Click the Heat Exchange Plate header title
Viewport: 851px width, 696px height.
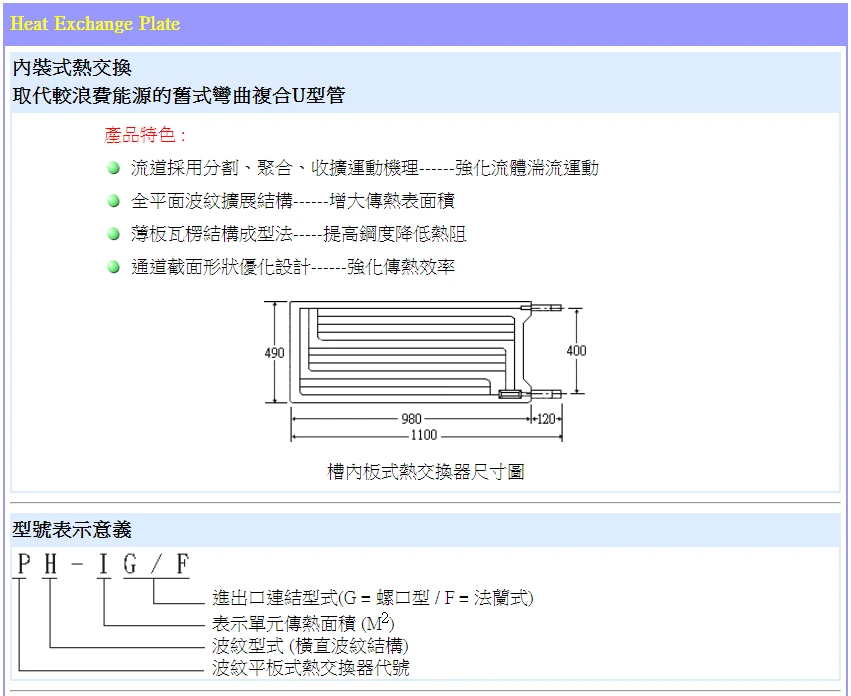[95, 23]
